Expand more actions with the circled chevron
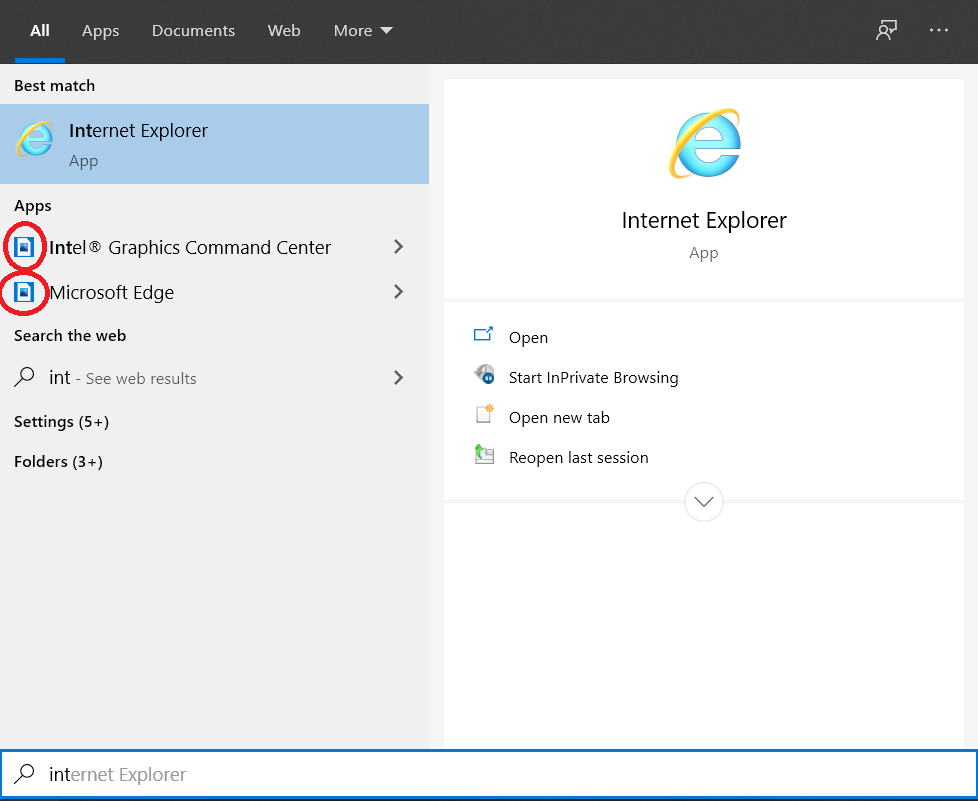Image resolution: width=978 pixels, height=801 pixels. point(704,501)
